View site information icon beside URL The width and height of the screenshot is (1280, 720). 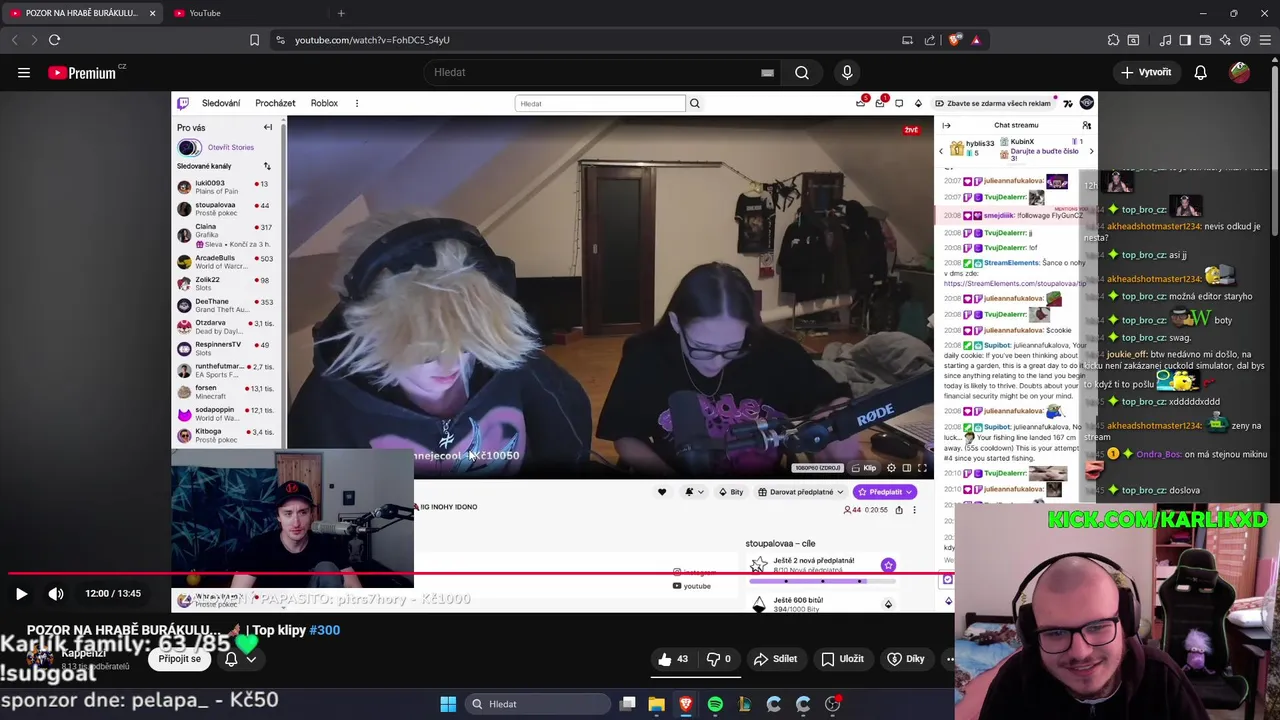pos(280,40)
